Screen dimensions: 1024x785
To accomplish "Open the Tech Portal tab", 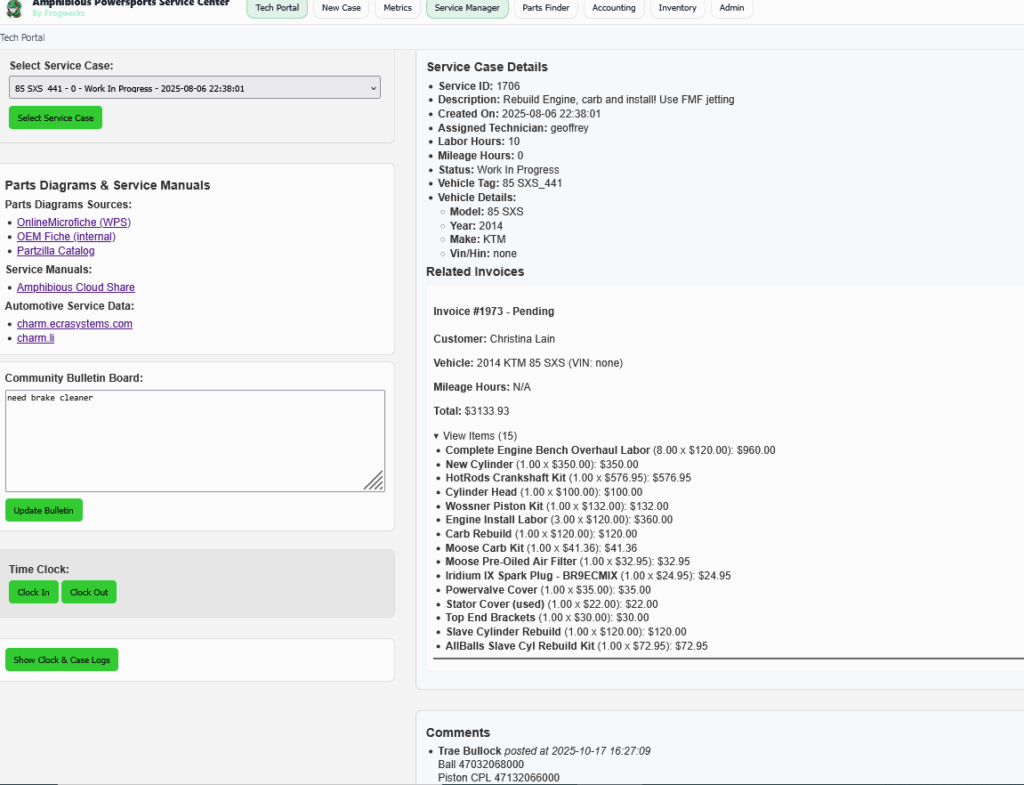I will pyautogui.click(x=277, y=8).
